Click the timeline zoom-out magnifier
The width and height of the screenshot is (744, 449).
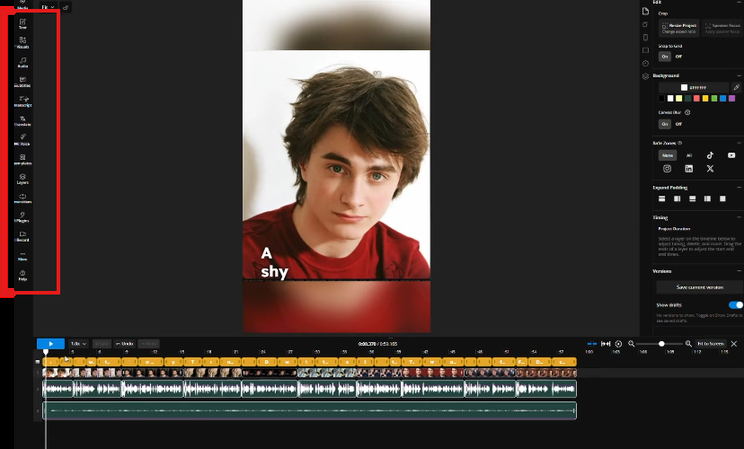[x=631, y=344]
